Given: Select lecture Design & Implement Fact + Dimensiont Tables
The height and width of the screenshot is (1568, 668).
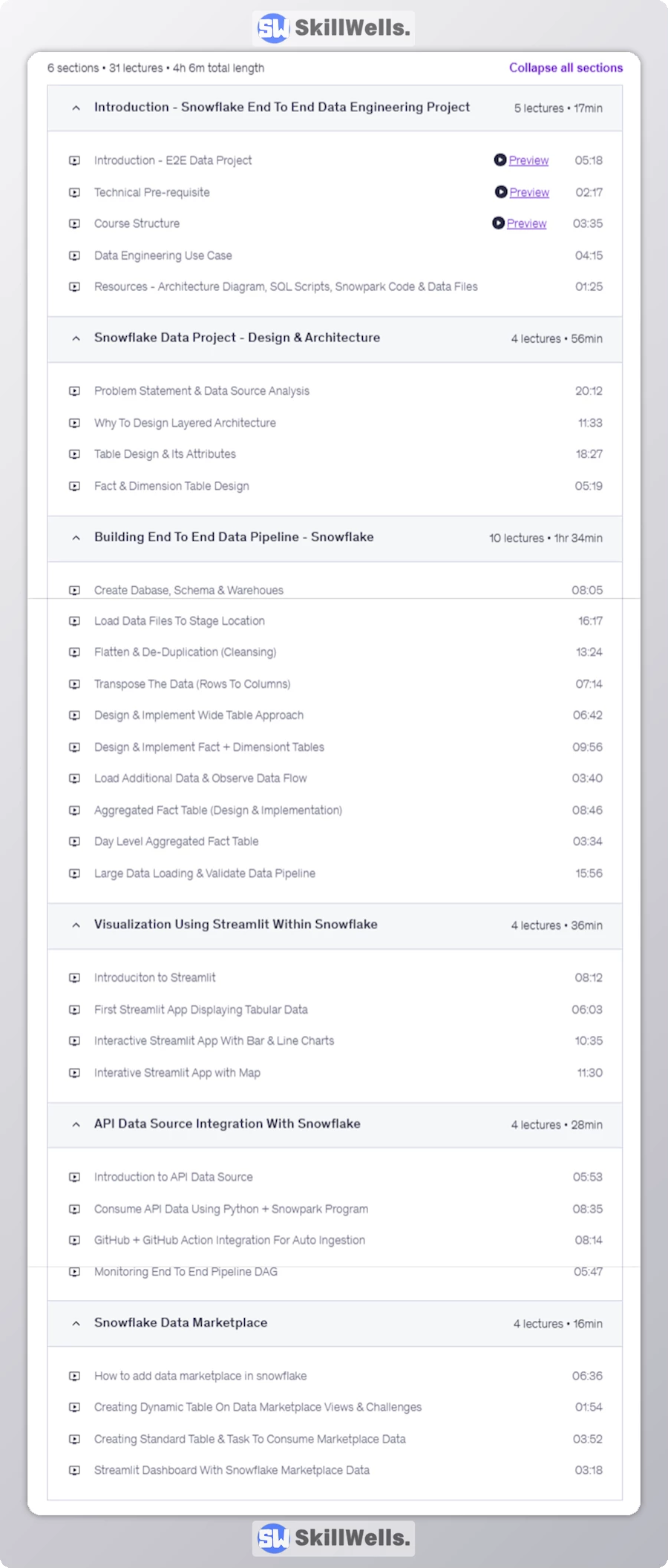Looking at the screenshot, I should [209, 747].
